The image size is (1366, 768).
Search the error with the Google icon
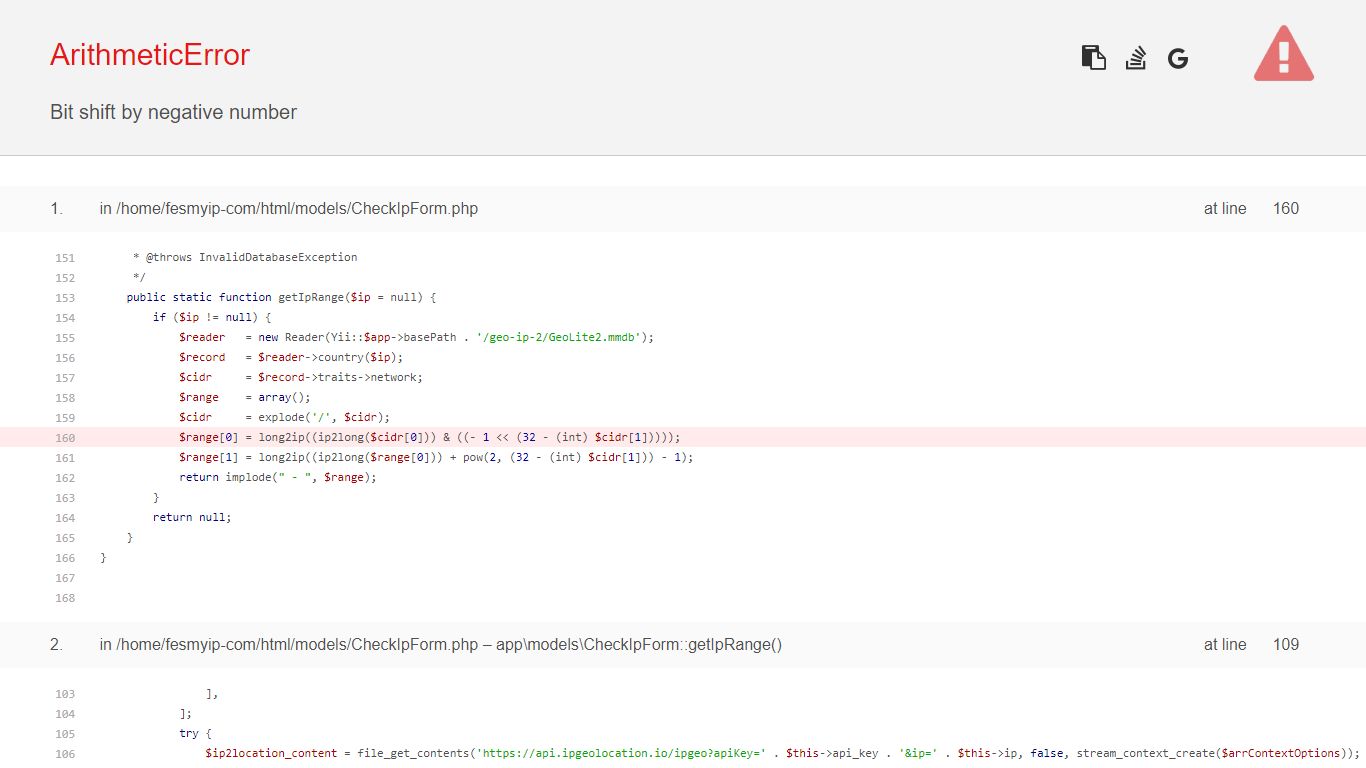1178,59
